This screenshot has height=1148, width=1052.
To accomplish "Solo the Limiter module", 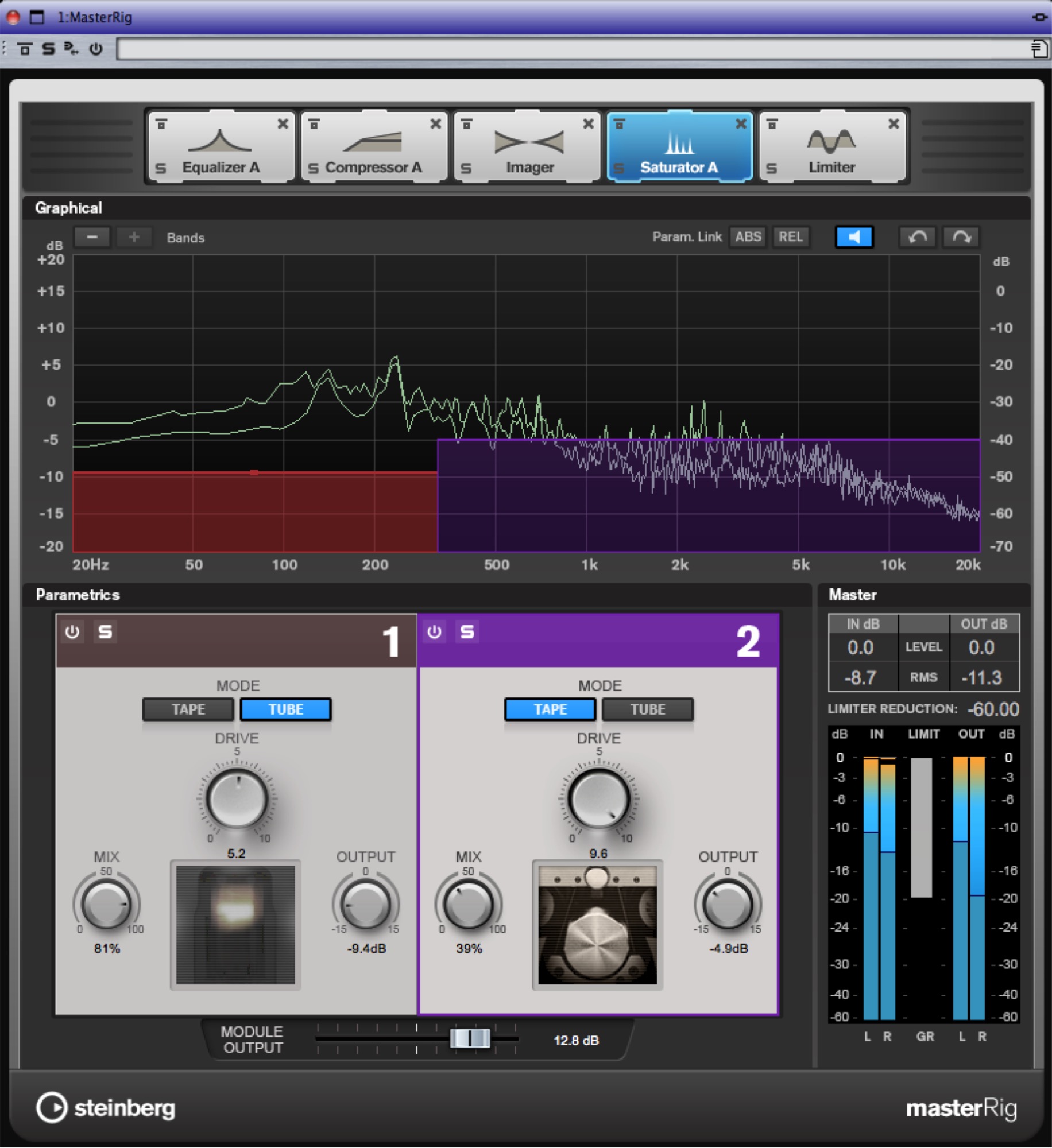I will (771, 168).
